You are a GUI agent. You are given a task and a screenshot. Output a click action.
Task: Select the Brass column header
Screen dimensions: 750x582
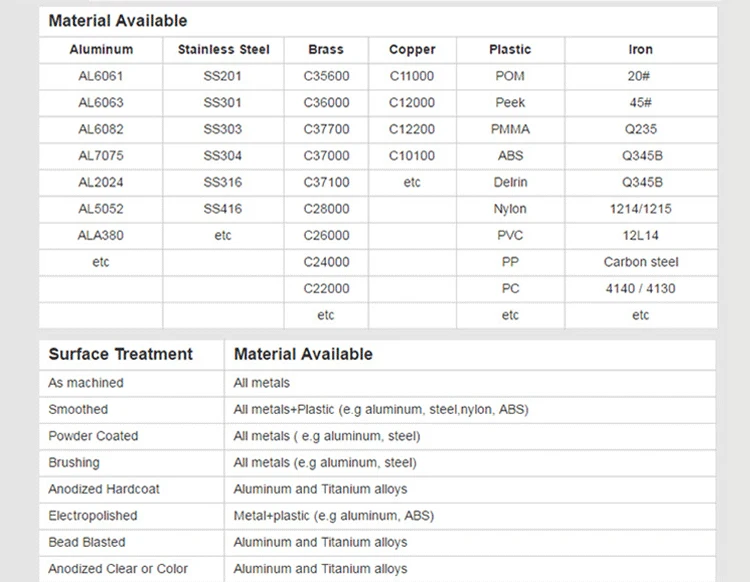pos(326,49)
